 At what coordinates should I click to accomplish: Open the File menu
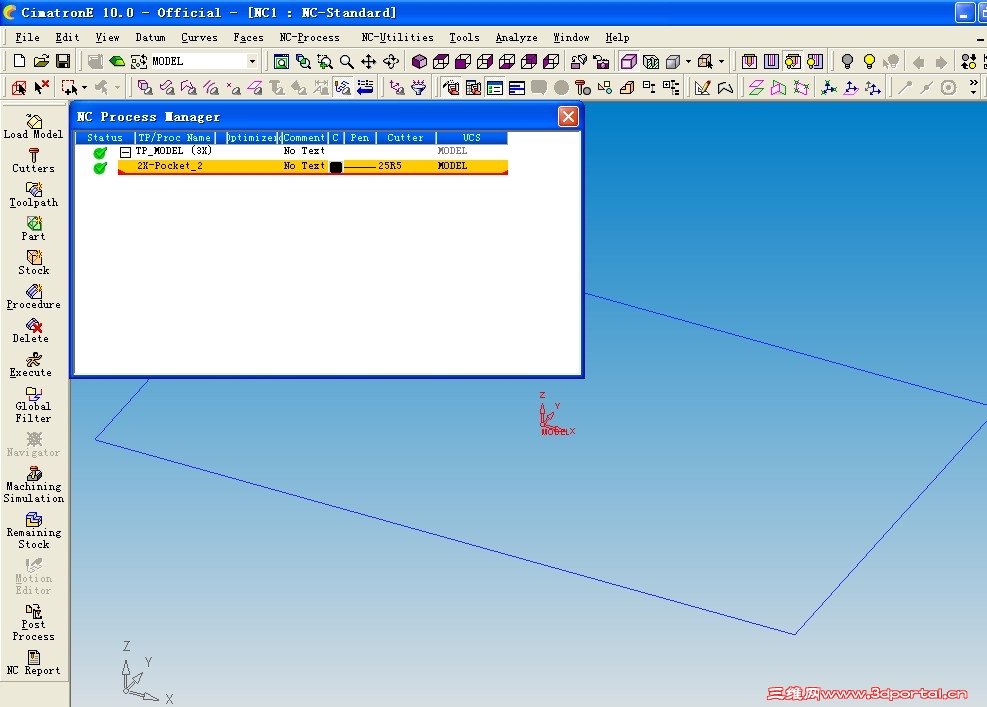(x=27, y=37)
